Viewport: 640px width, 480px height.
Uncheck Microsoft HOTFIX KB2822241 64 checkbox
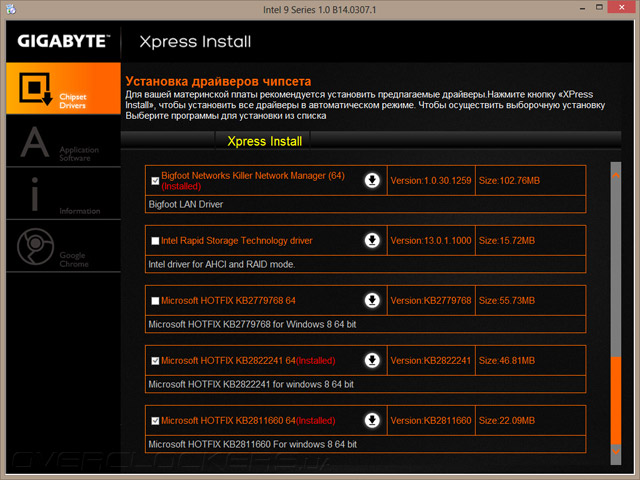[x=155, y=361]
